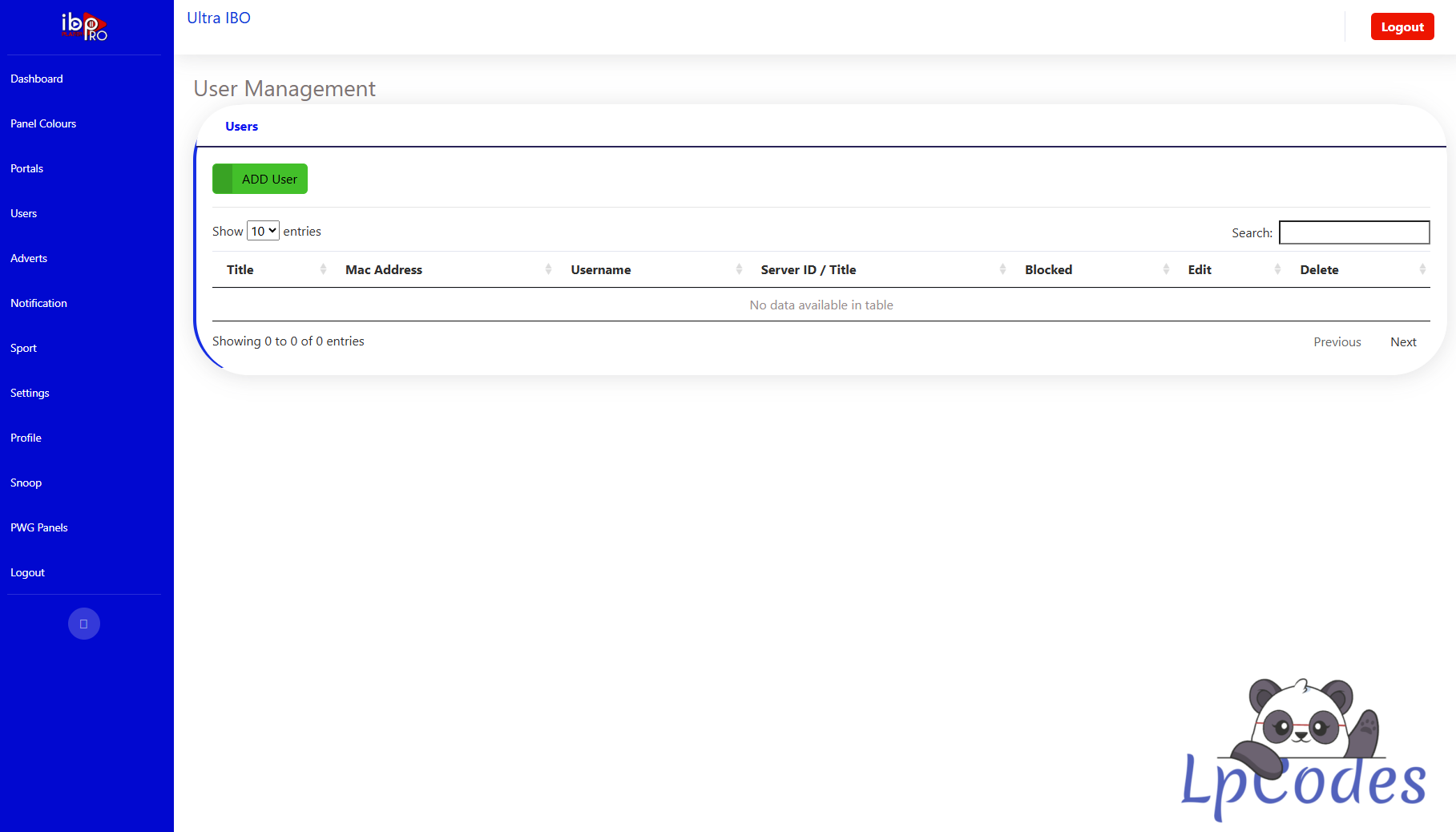Go to Portals in sidebar
The width and height of the screenshot is (1456, 832).
click(x=27, y=168)
